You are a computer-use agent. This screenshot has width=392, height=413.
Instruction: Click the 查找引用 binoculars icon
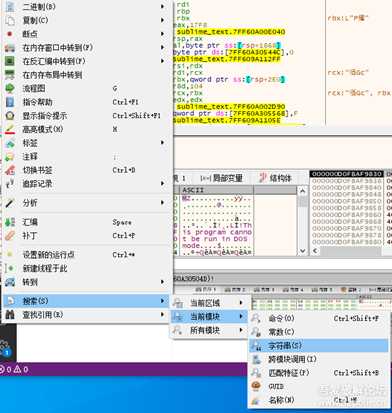click(10, 315)
